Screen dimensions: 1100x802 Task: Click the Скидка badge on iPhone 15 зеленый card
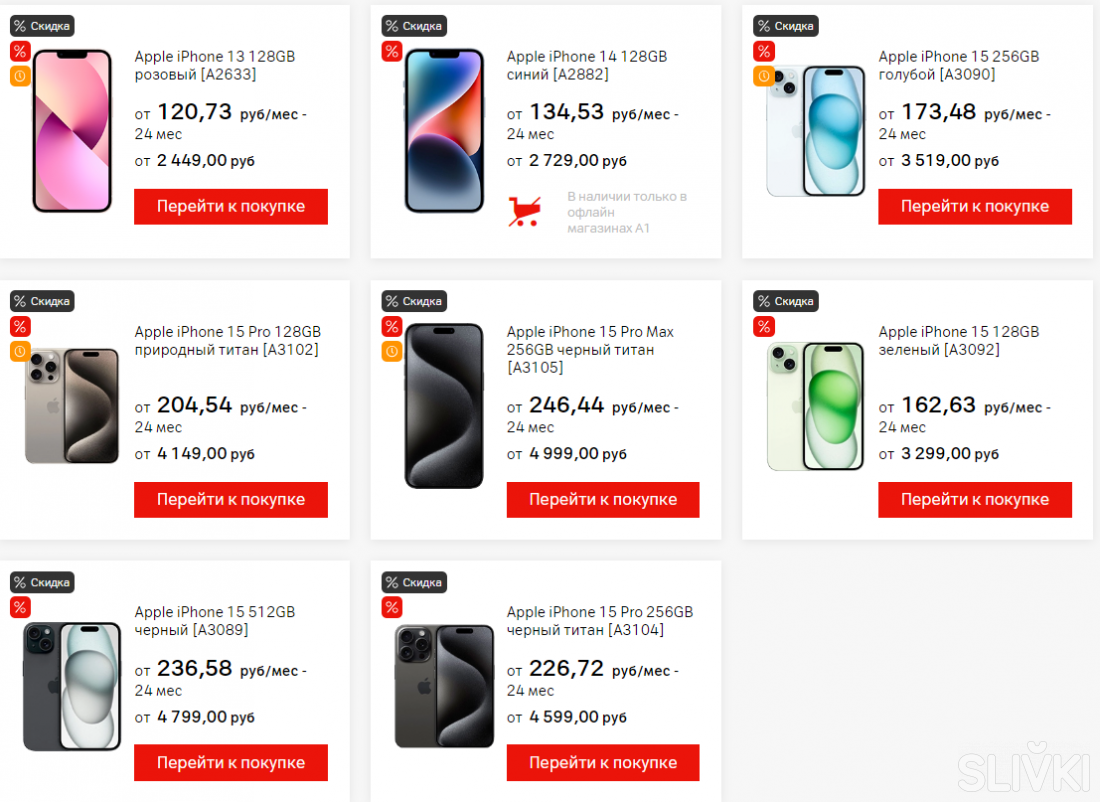pos(785,301)
